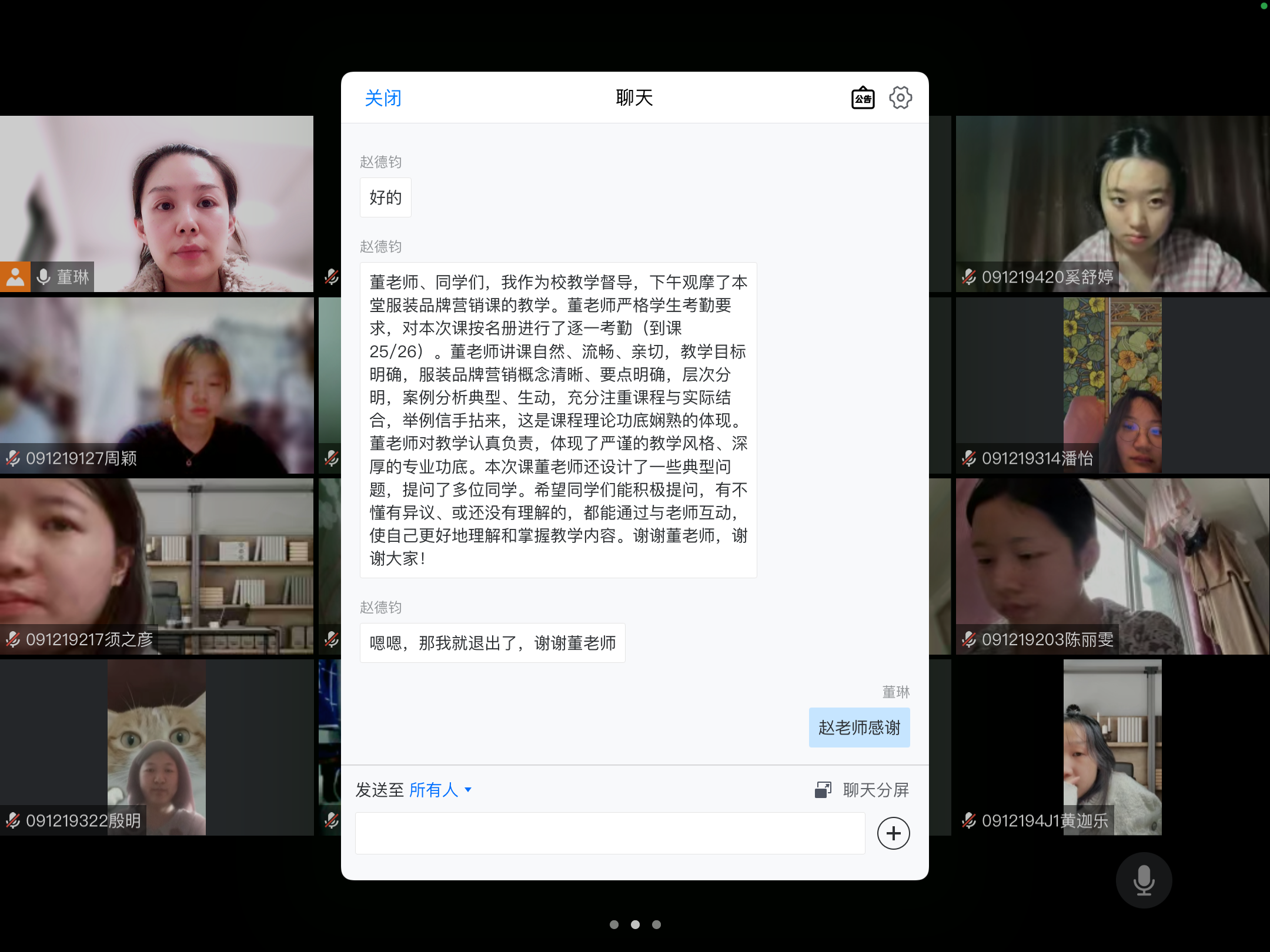Click the 聊天分屏 label
Screen dimensions: 1270x952
(875, 790)
